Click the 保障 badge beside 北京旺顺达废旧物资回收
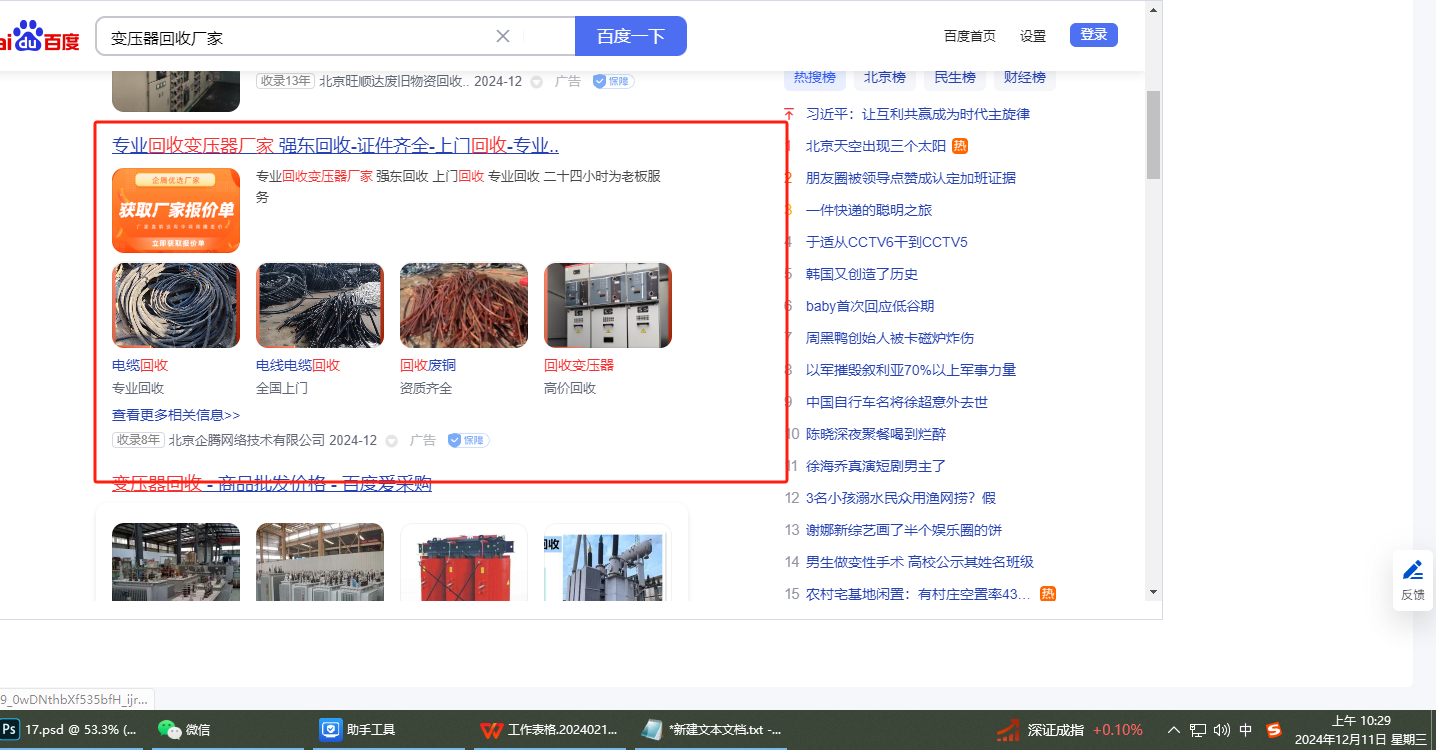The width and height of the screenshot is (1436, 750). pyautogui.click(x=613, y=81)
